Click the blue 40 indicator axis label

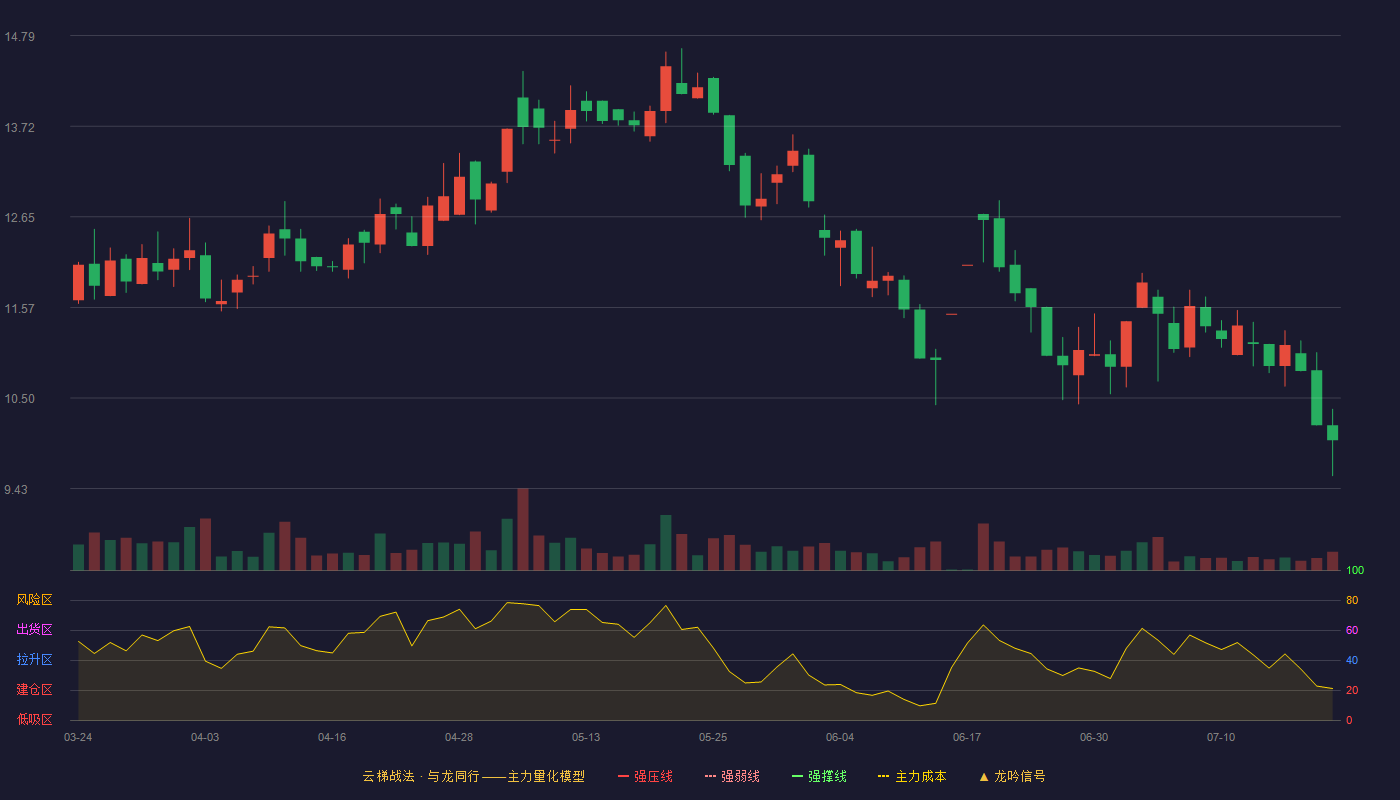coord(1352,660)
